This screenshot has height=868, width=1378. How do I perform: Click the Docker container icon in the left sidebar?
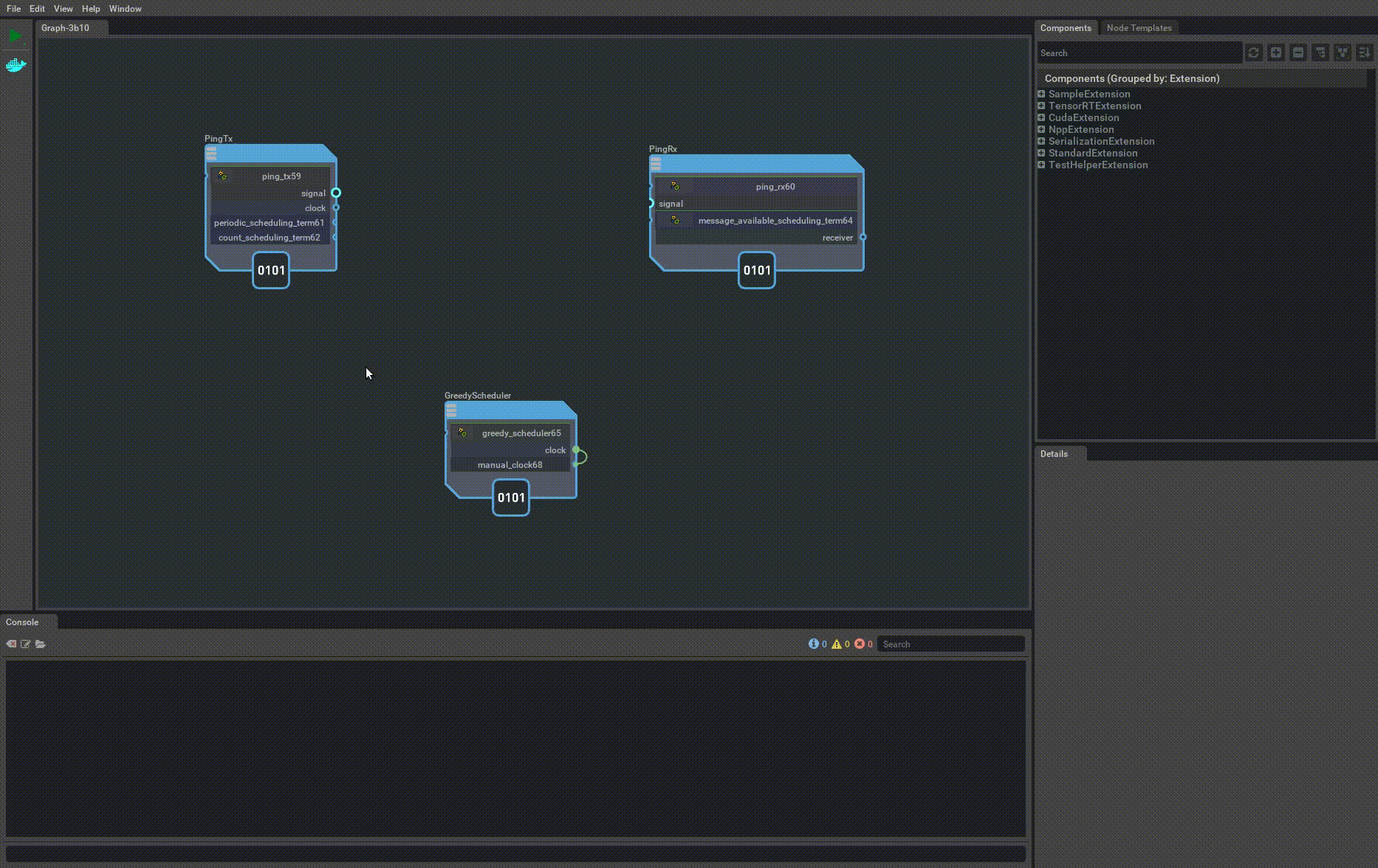15,65
